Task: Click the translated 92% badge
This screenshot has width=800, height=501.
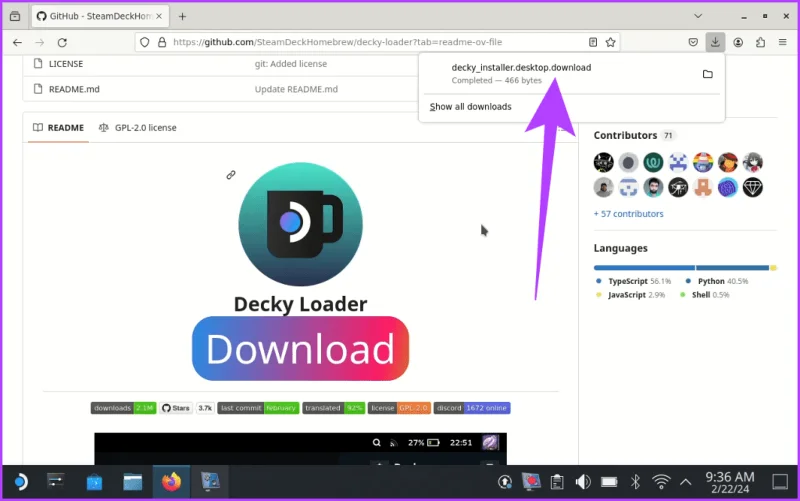Action: click(x=334, y=408)
